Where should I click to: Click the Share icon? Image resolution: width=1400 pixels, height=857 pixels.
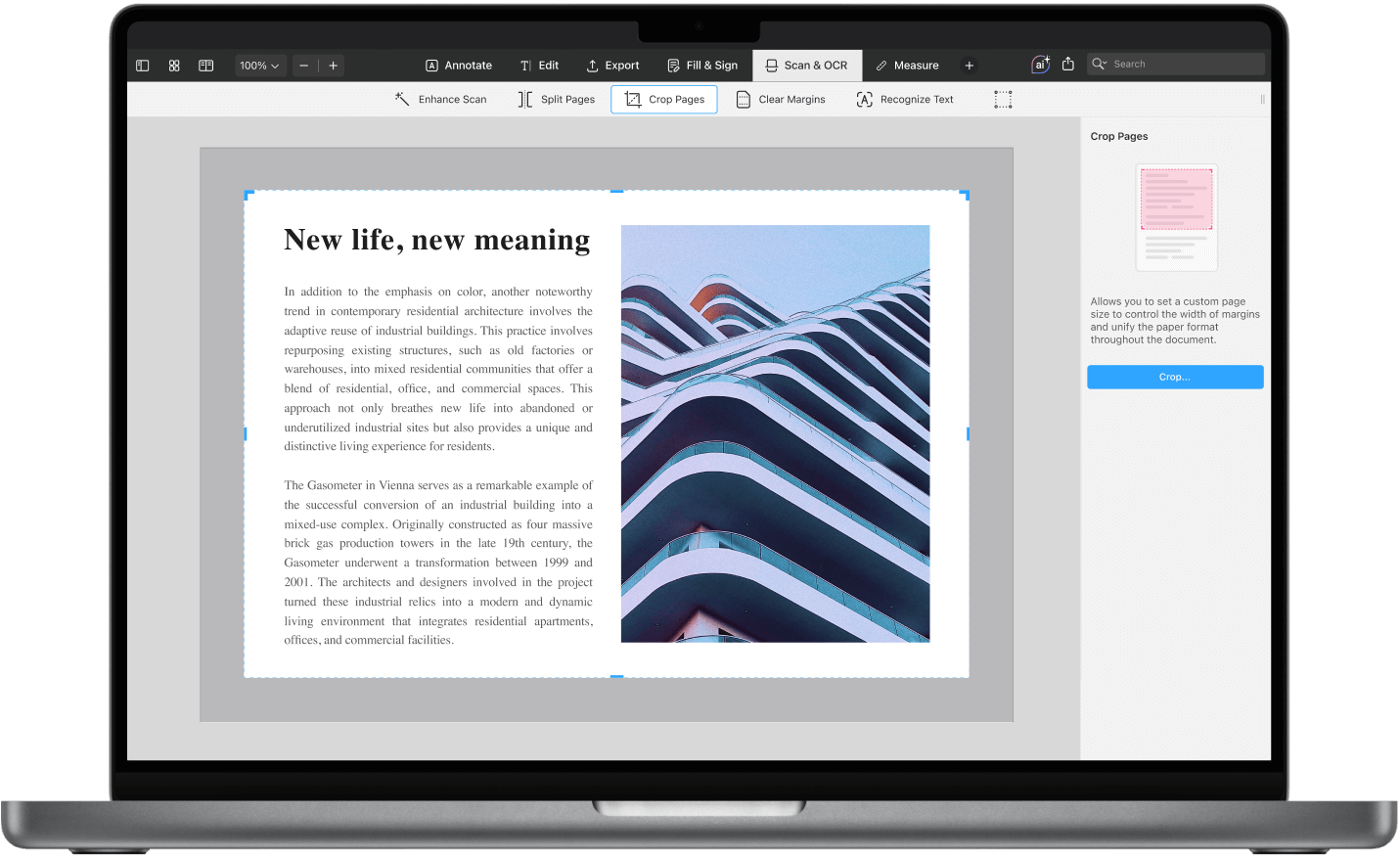(1068, 65)
